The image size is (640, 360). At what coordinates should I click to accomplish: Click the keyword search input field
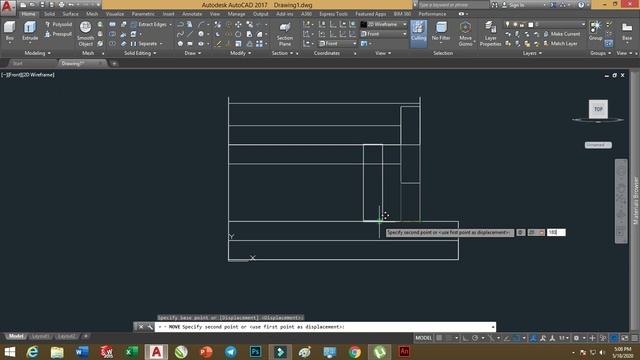coord(453,5)
